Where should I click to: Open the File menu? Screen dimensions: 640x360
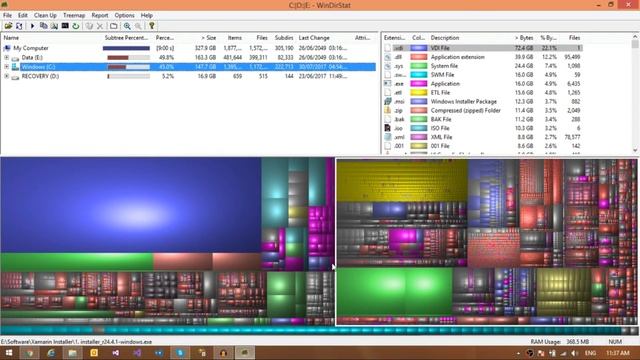[x=7, y=16]
